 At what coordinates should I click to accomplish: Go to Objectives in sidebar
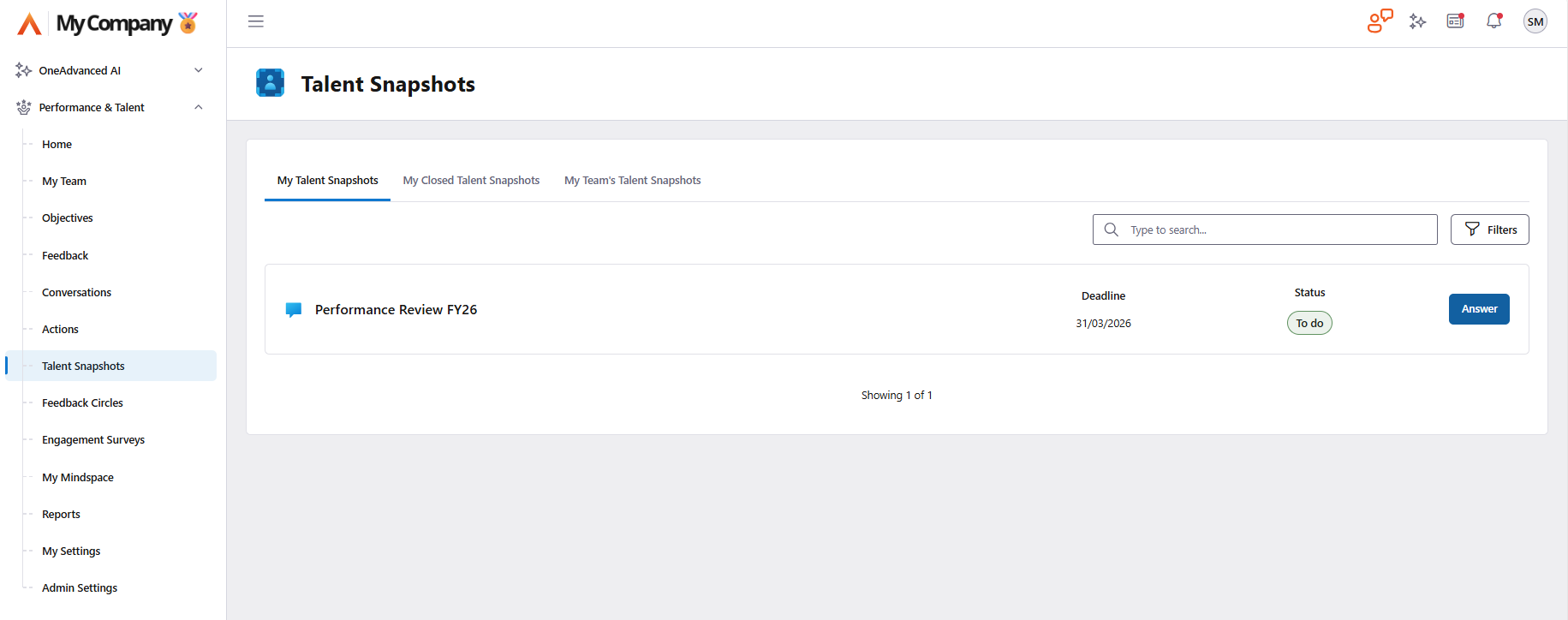tap(68, 218)
